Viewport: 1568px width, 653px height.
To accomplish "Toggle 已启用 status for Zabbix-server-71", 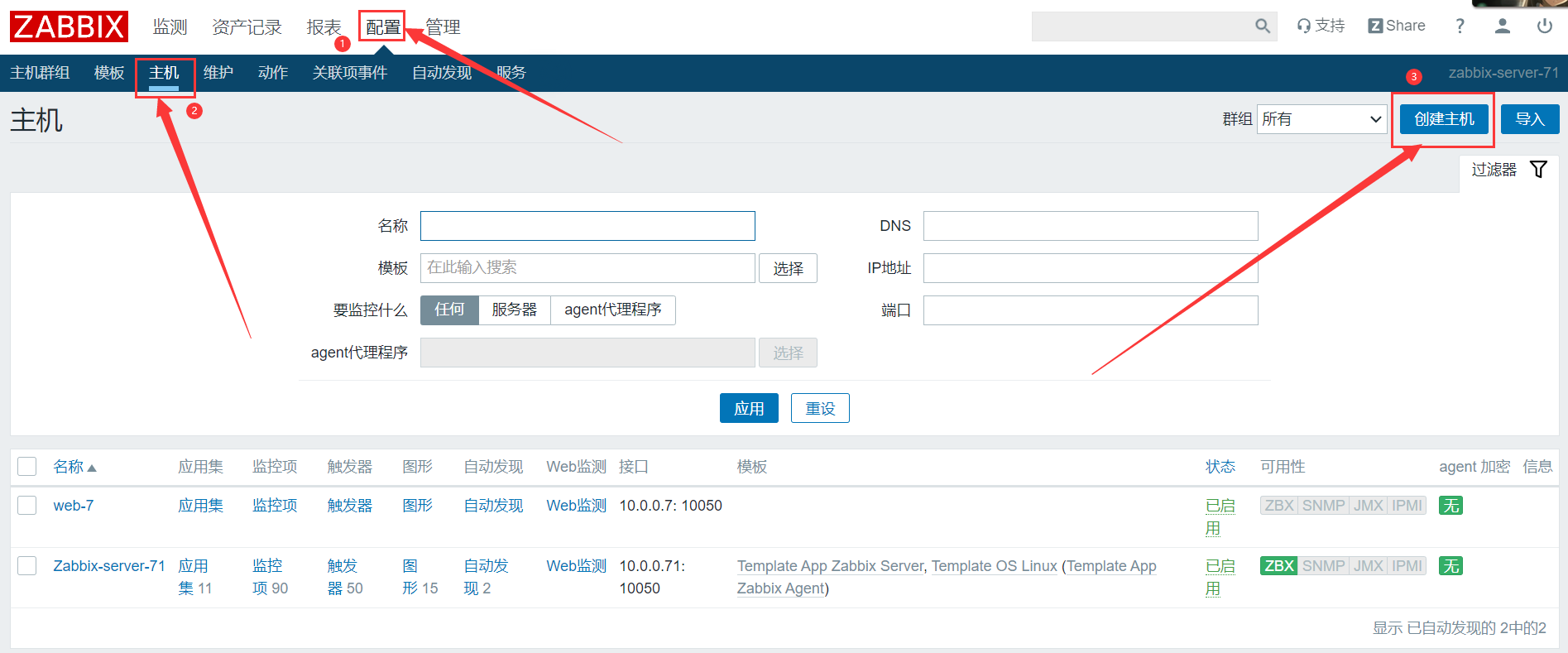I will point(1220,577).
